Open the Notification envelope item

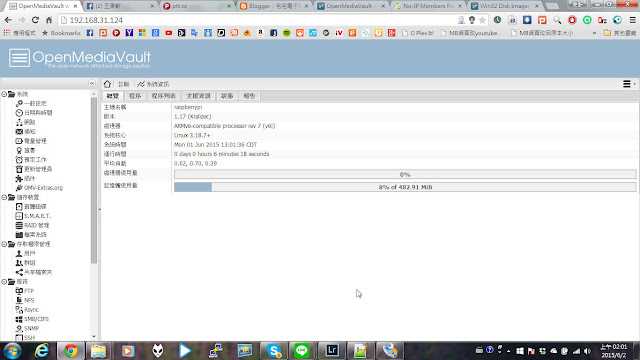pyautogui.click(x=25, y=131)
